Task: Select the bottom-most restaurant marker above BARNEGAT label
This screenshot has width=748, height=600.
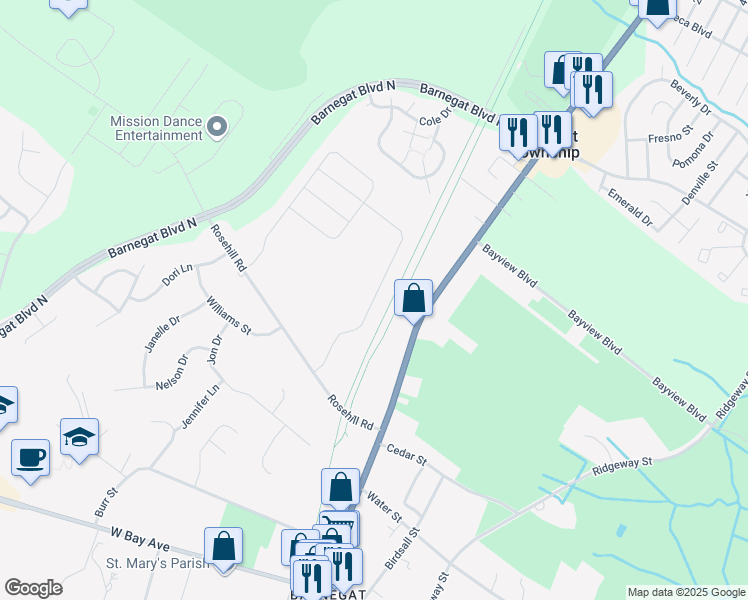Action: [312, 579]
